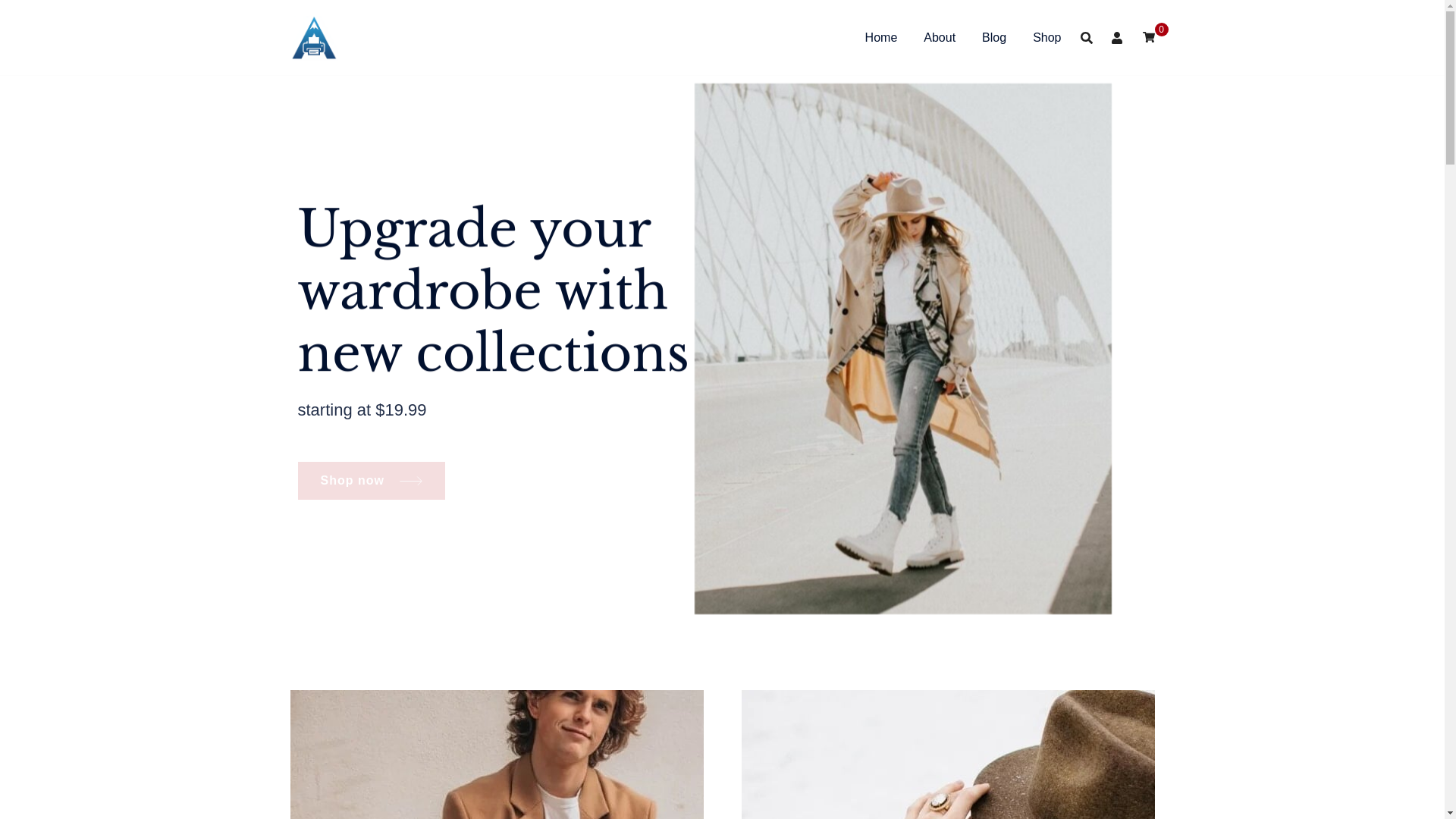
Task: Click the site logo icon
Action: [x=314, y=38]
